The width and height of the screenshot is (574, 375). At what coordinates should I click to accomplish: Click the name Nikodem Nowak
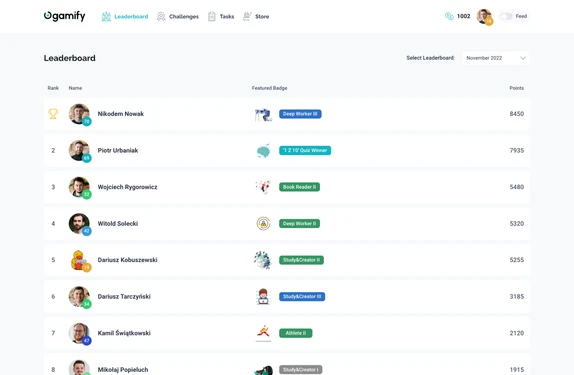(x=120, y=114)
